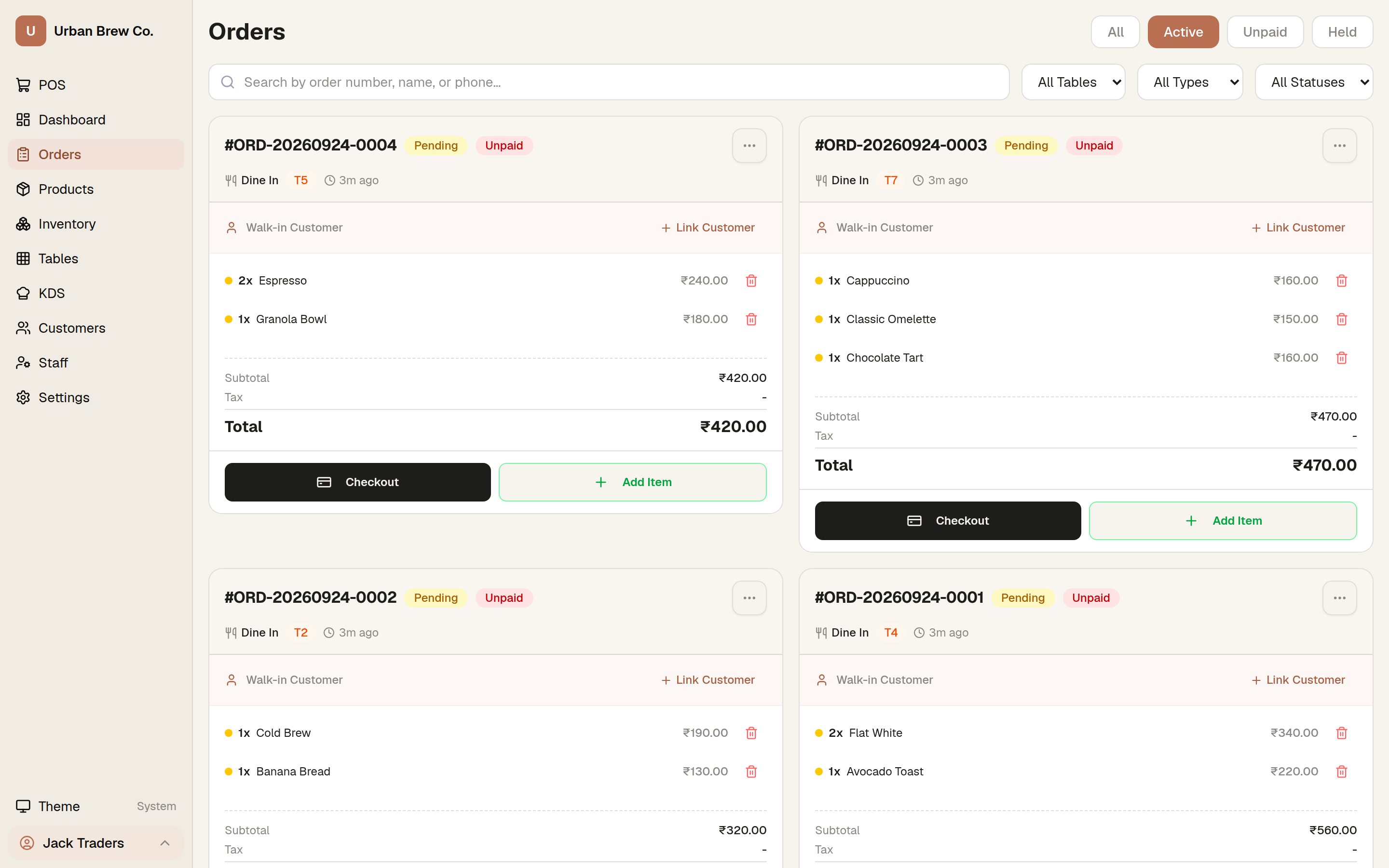The height and width of the screenshot is (868, 1389).
Task: Open Products from the sidebar label
Action: click(66, 189)
